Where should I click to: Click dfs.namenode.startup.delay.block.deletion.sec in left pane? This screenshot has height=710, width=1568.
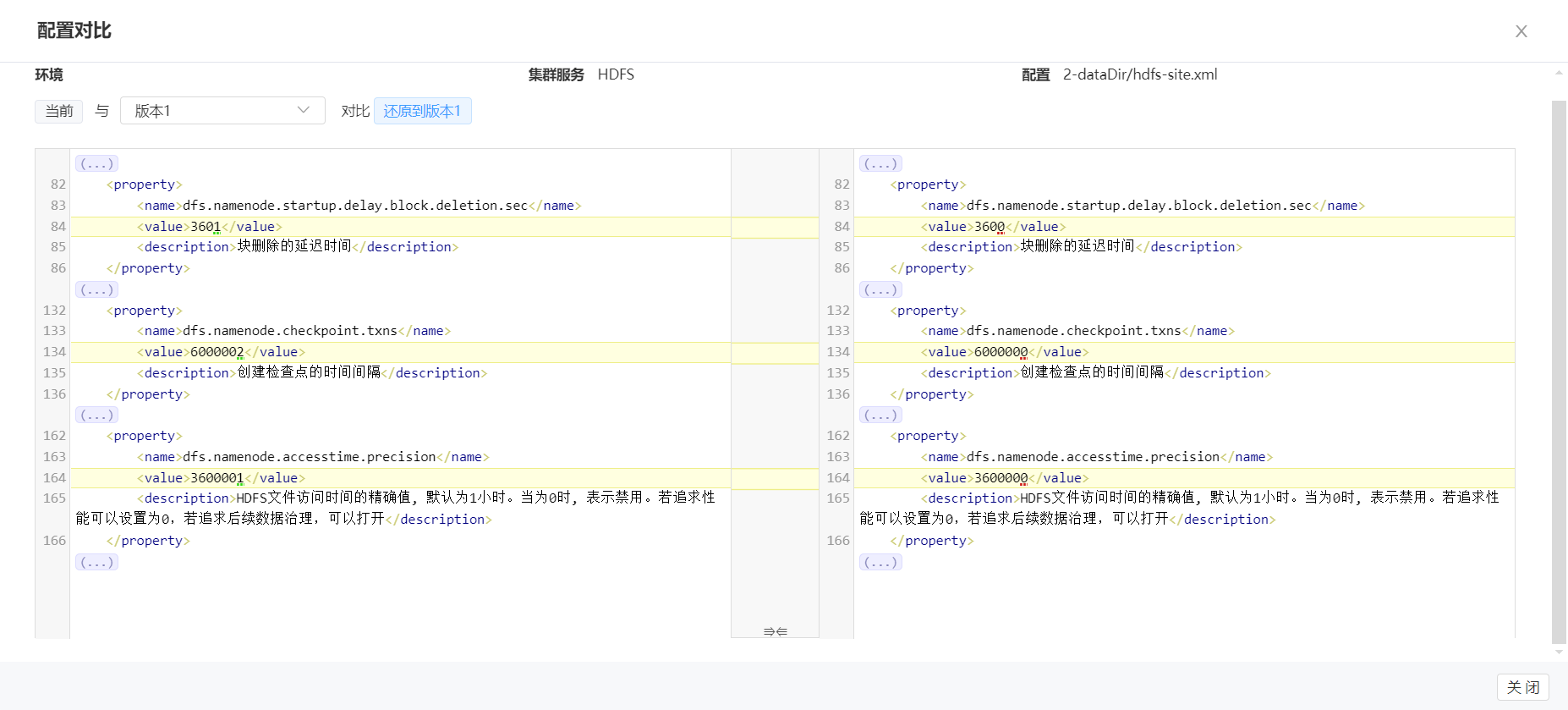pos(355,206)
